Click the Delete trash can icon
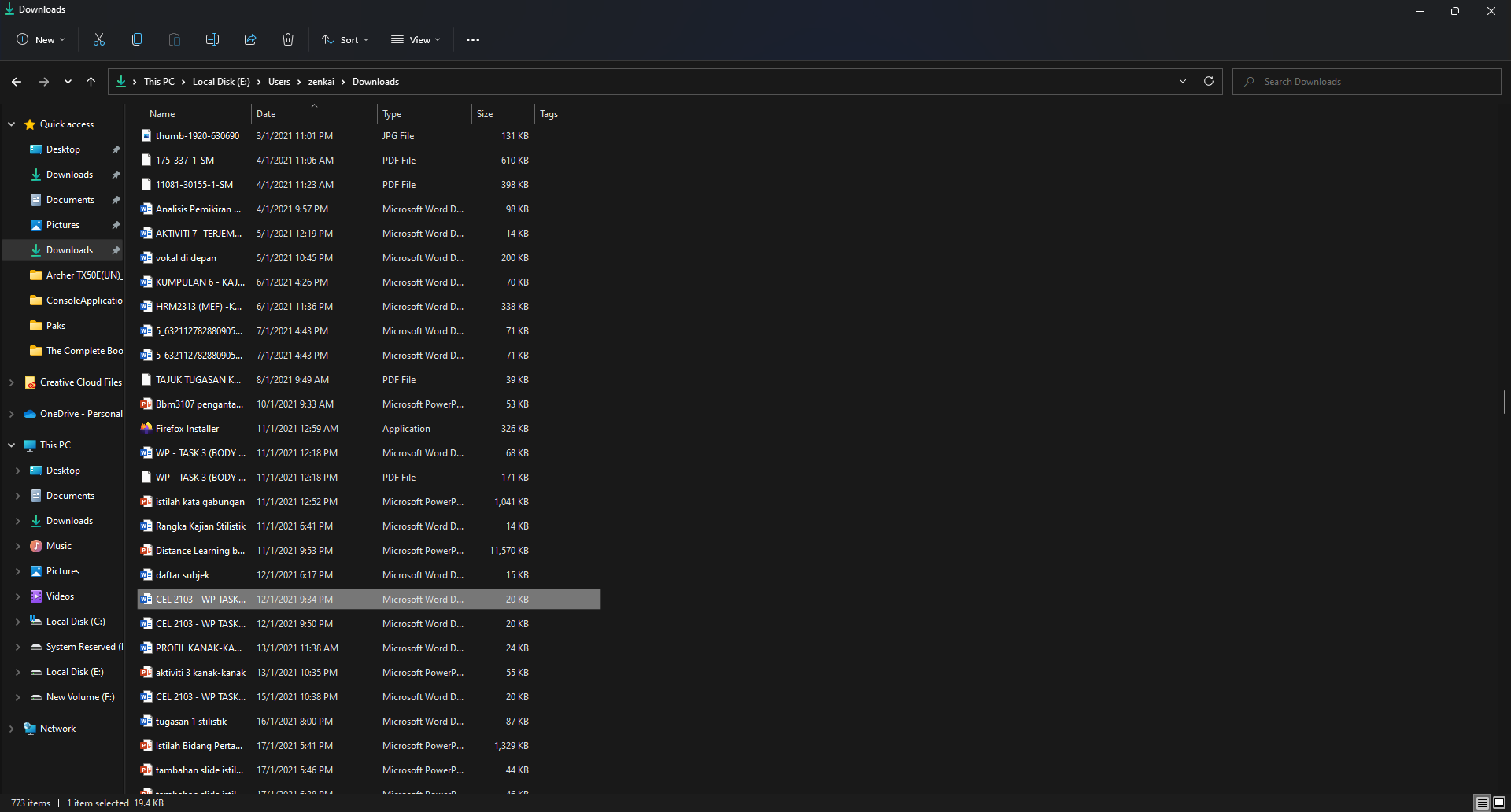1511x812 pixels. [288, 39]
